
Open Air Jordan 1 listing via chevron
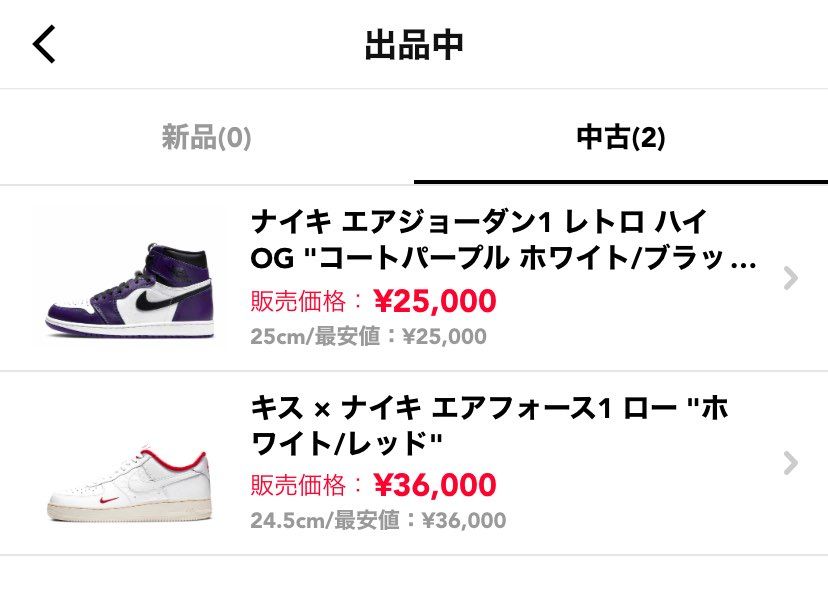tap(791, 278)
